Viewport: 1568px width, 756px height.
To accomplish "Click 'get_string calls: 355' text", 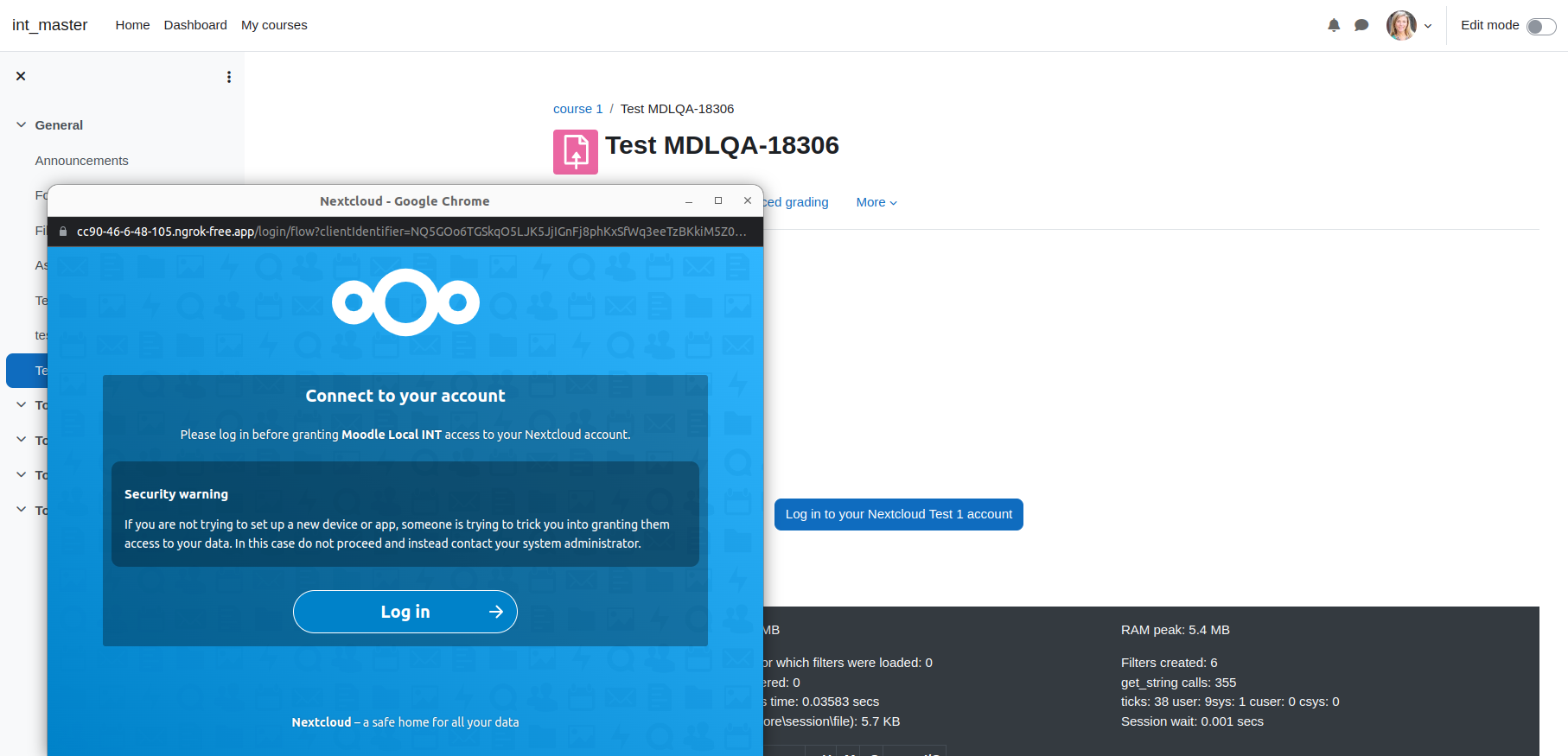I will tap(1178, 683).
